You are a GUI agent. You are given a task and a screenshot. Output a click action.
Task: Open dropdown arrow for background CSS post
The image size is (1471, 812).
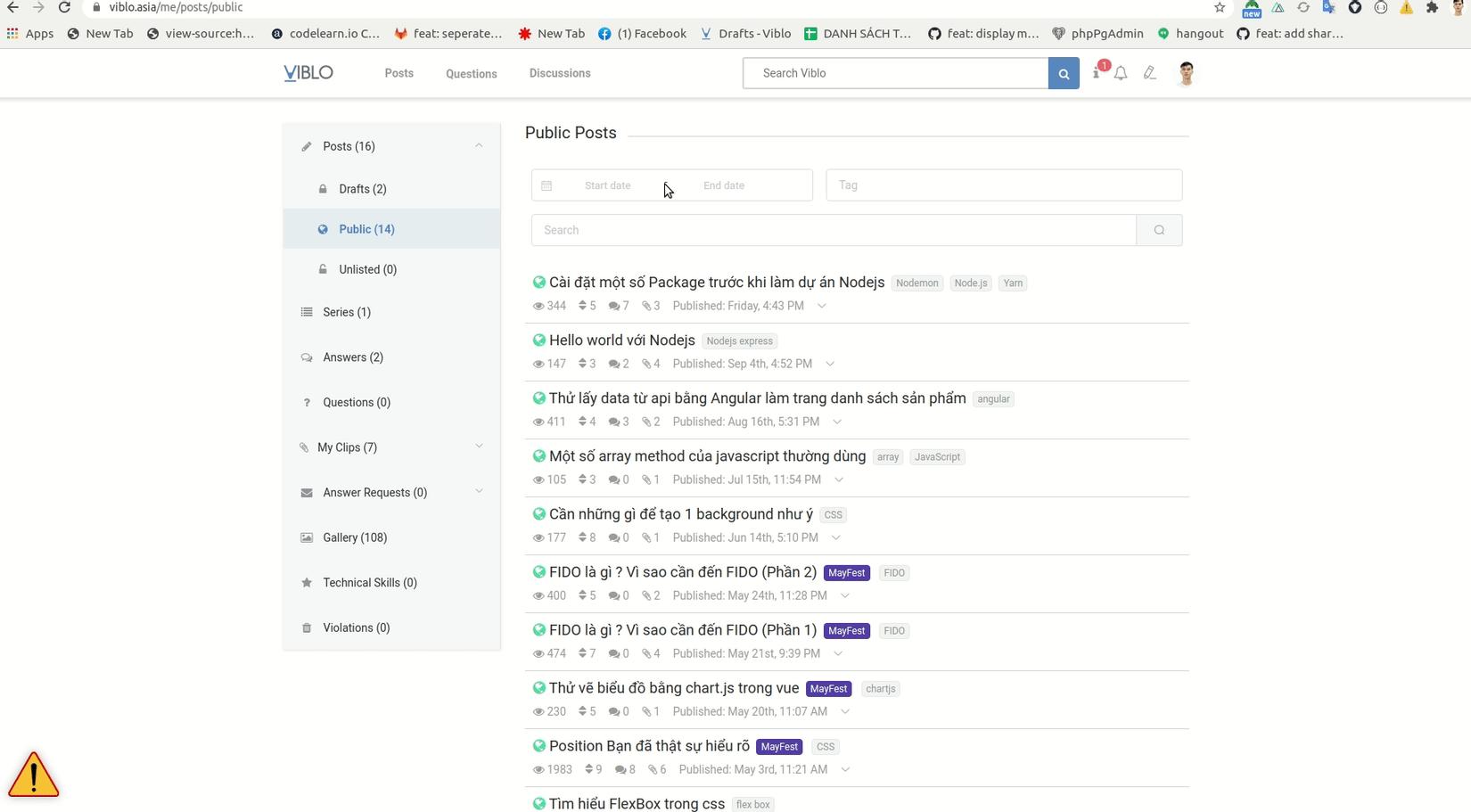point(835,537)
